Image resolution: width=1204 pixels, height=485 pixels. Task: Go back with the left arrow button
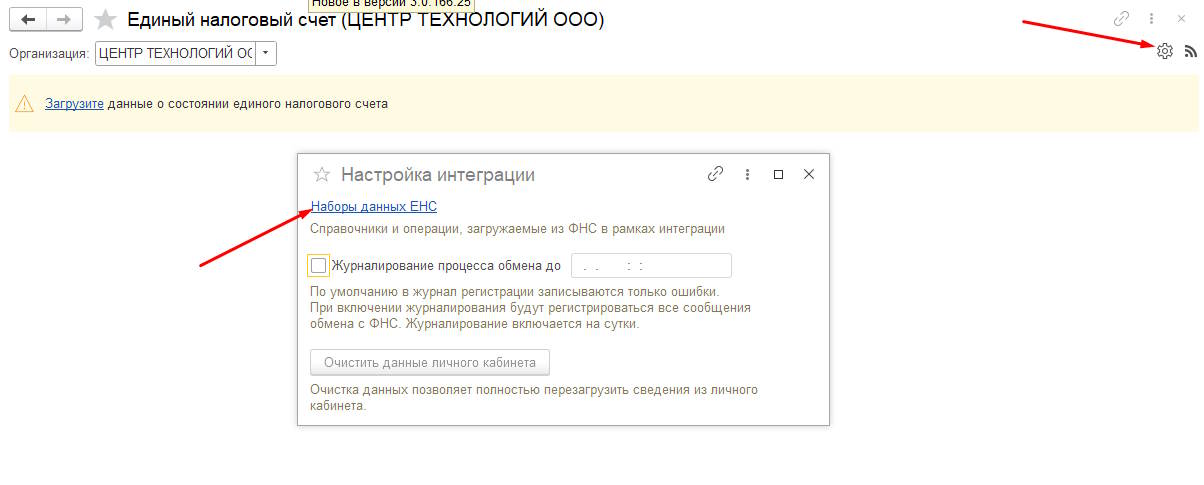point(27,19)
